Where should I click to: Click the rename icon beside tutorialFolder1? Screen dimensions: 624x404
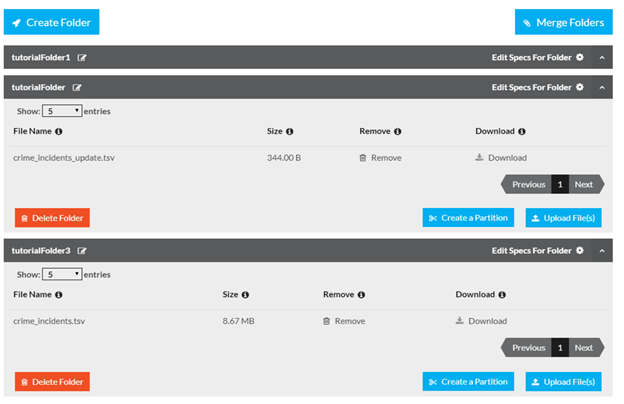click(82, 58)
